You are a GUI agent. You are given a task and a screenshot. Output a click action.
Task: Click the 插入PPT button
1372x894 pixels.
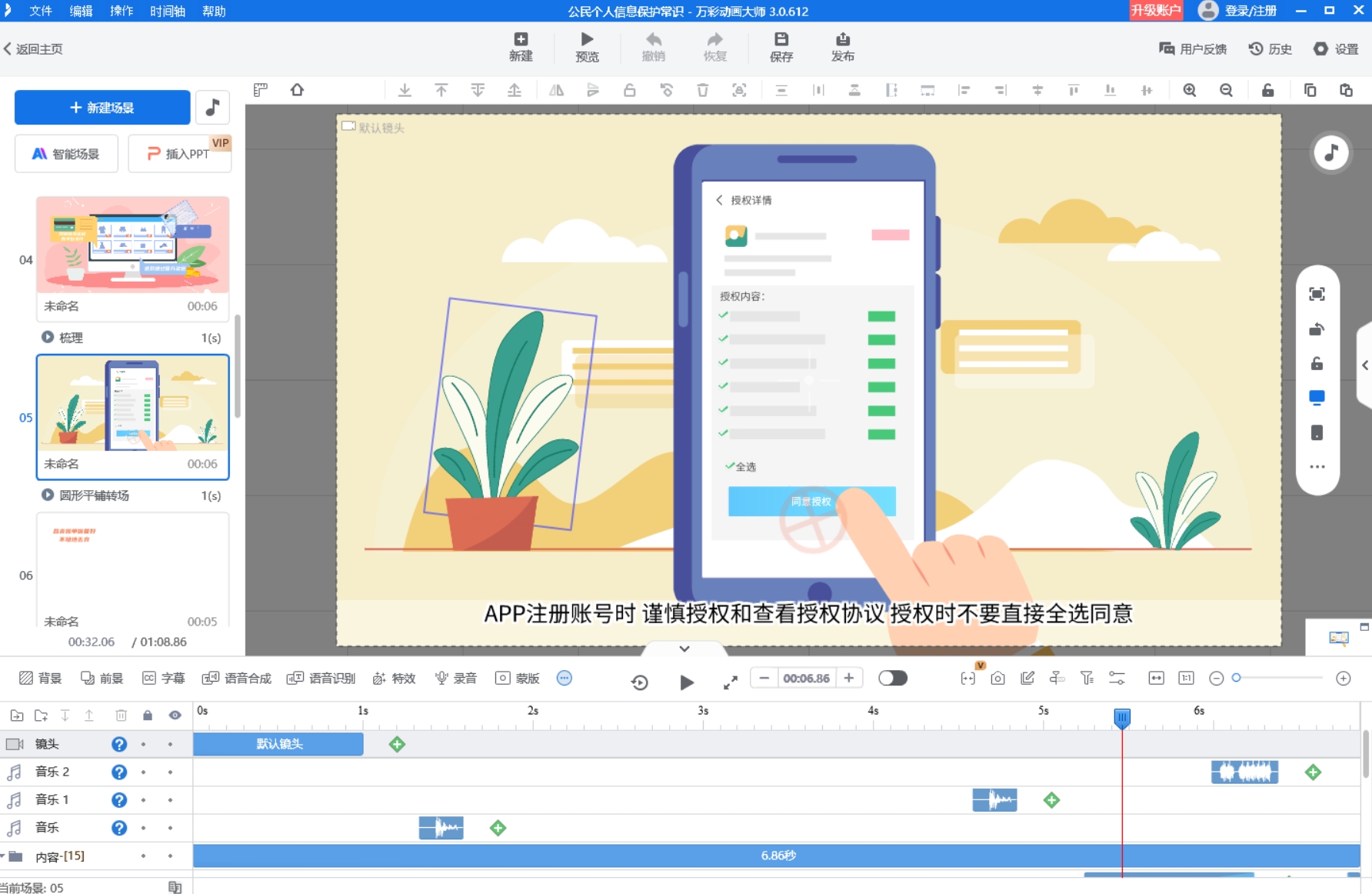[x=179, y=154]
